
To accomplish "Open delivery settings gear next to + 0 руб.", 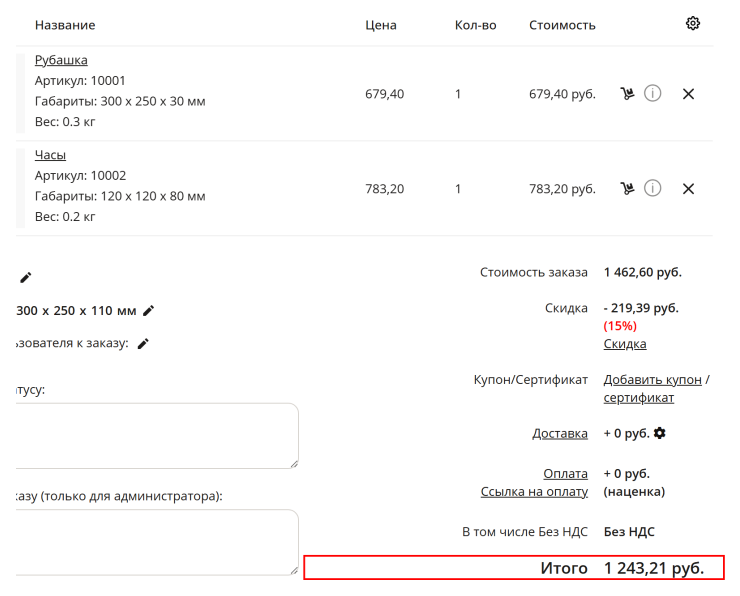I will pyautogui.click(x=659, y=433).
